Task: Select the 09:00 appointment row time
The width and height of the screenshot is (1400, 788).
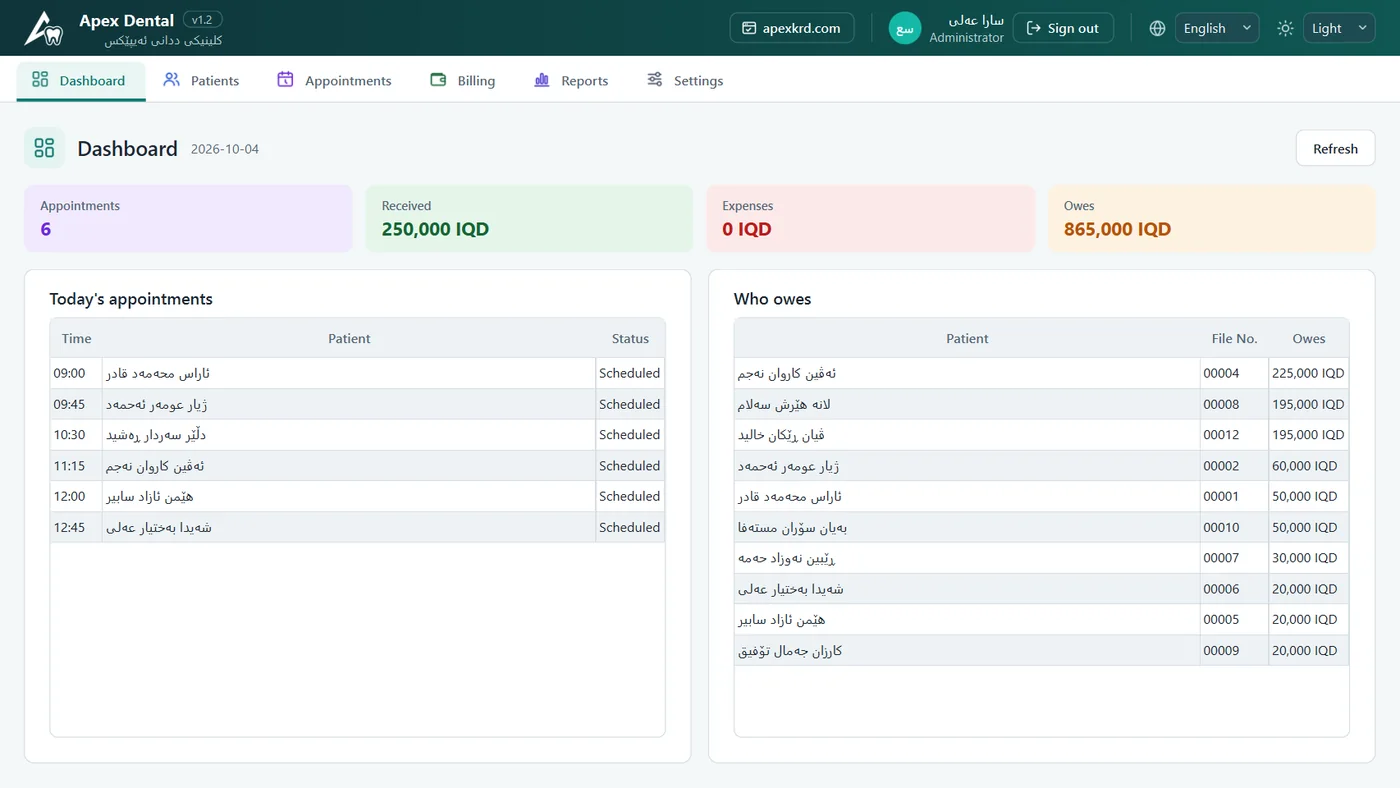Action: click(x=76, y=373)
